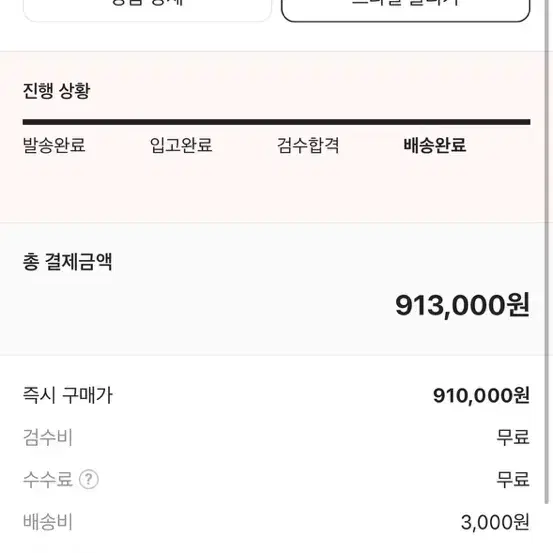Select the 검수합격 status step
This screenshot has height=553, width=553.
[x=308, y=145]
